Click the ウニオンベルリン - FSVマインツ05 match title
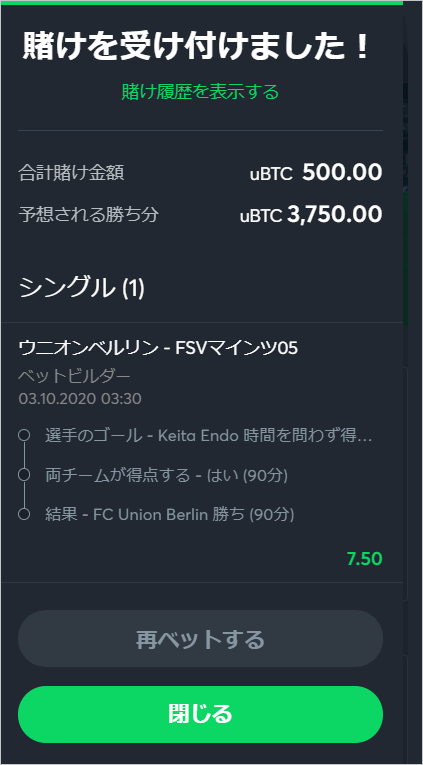Image resolution: width=423 pixels, height=765 pixels. tap(158, 348)
